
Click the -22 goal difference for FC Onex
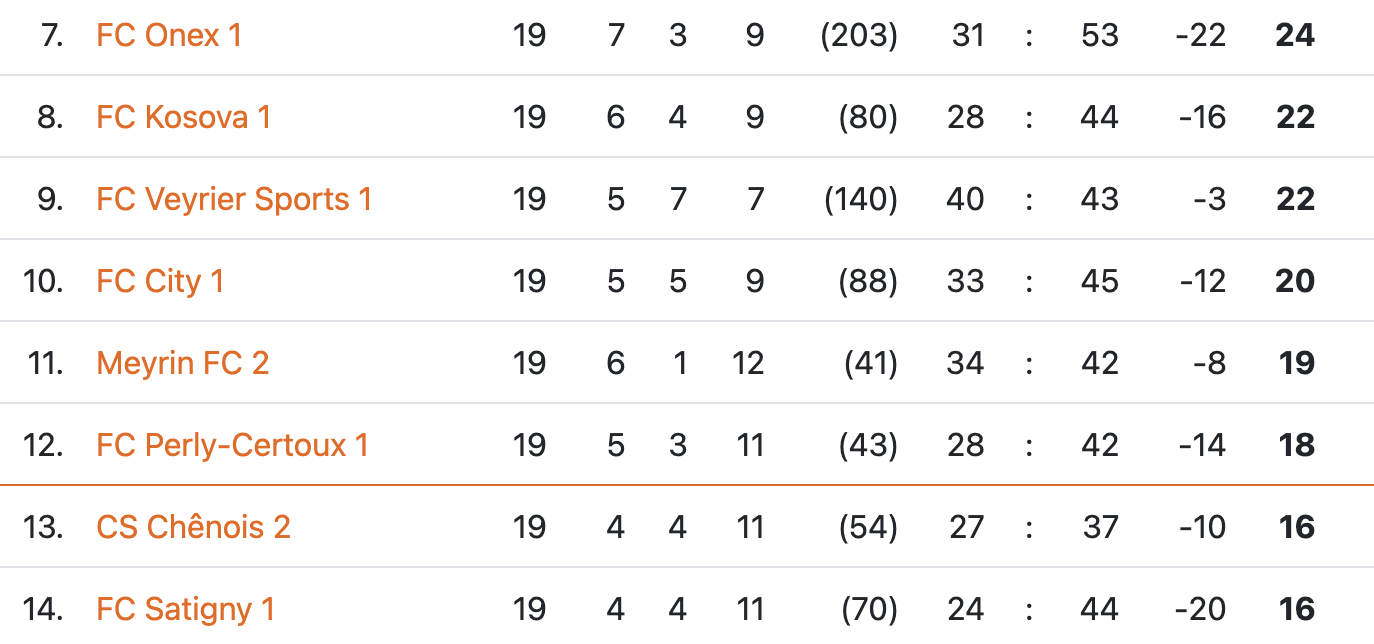tap(1201, 36)
